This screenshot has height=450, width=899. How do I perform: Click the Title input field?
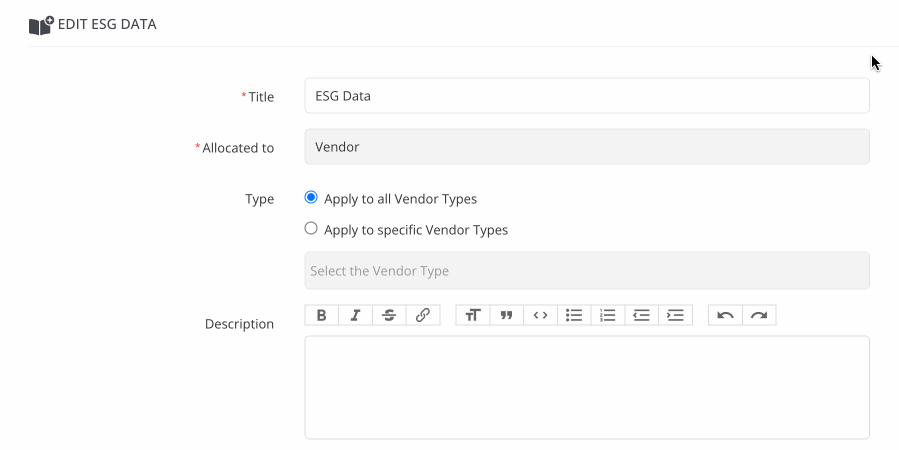tap(586, 96)
